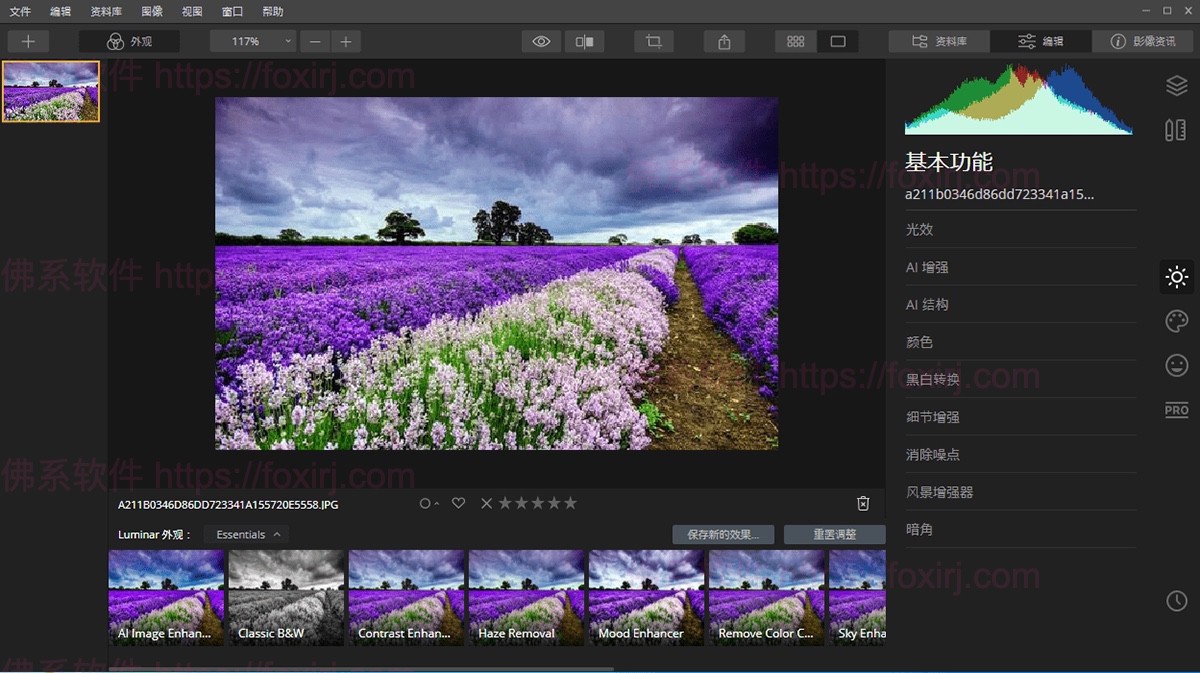1200x673 pixels.
Task: Click the 保存新的效果 button
Action: coord(723,534)
